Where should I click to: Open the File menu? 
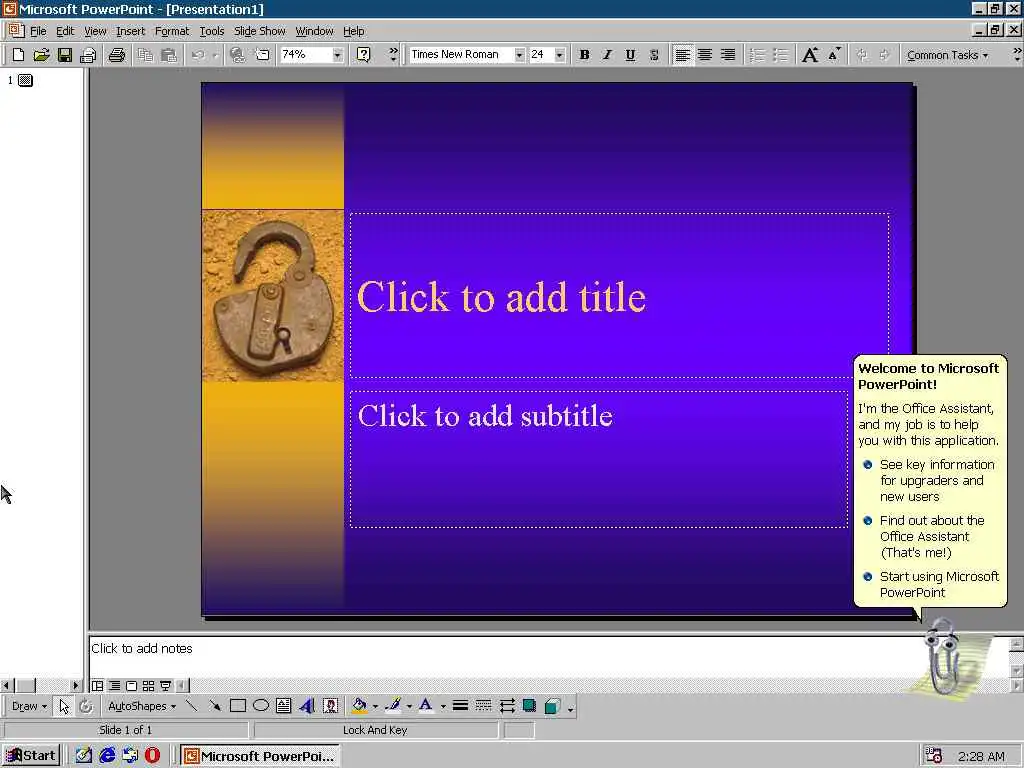[38, 31]
